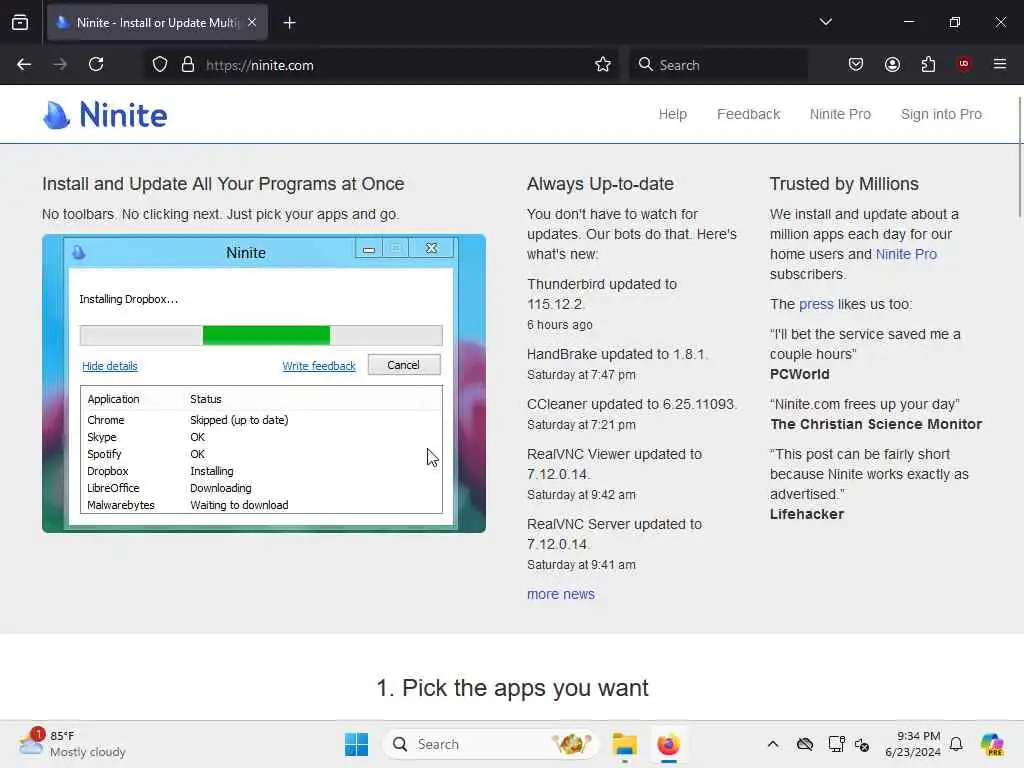Viewport: 1024px width, 768px height.
Task: Open the notification bell
Action: coord(956,744)
